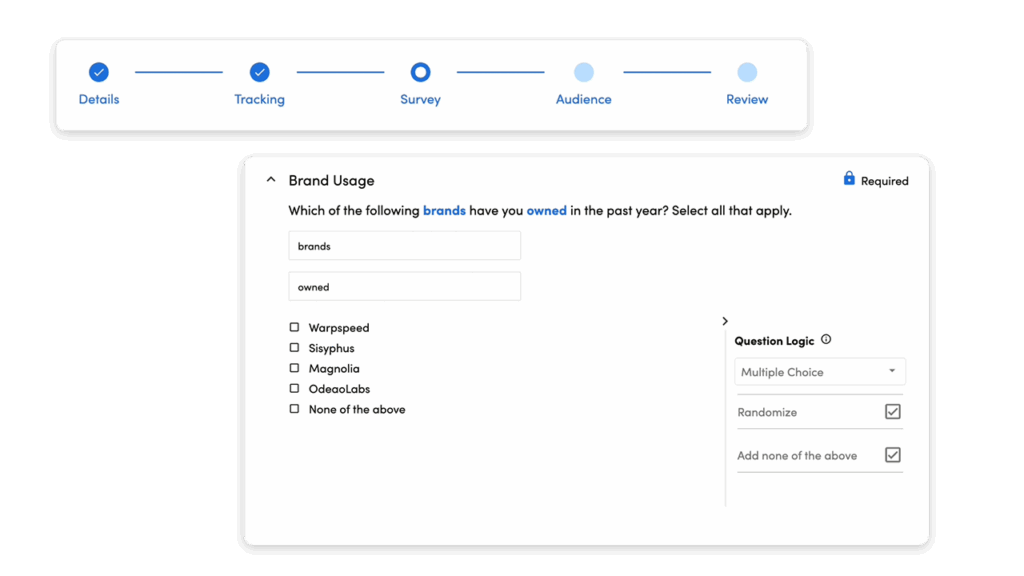Open the Survey step label
This screenshot has width=1024, height=576.
tap(421, 99)
